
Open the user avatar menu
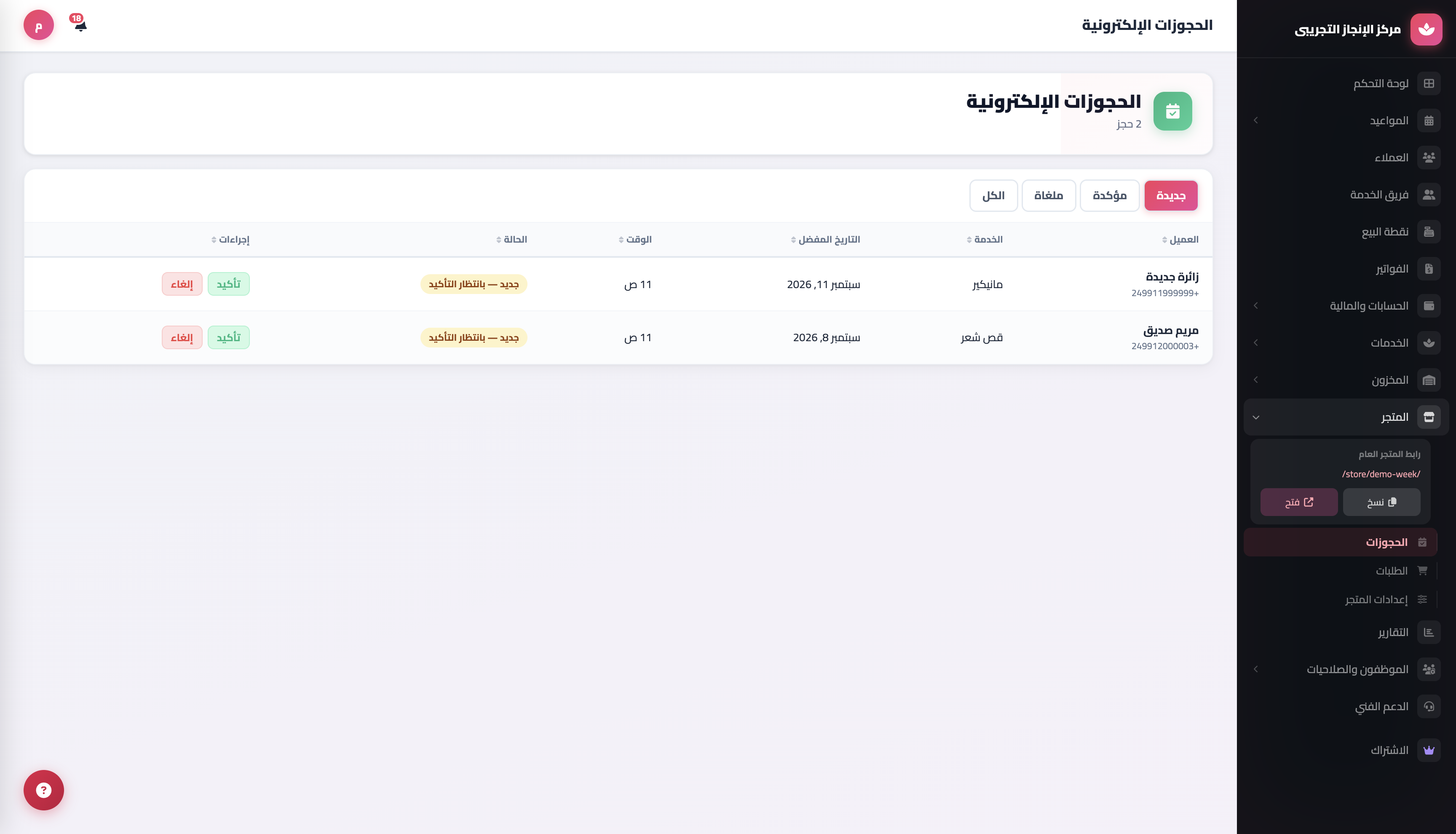(x=38, y=25)
